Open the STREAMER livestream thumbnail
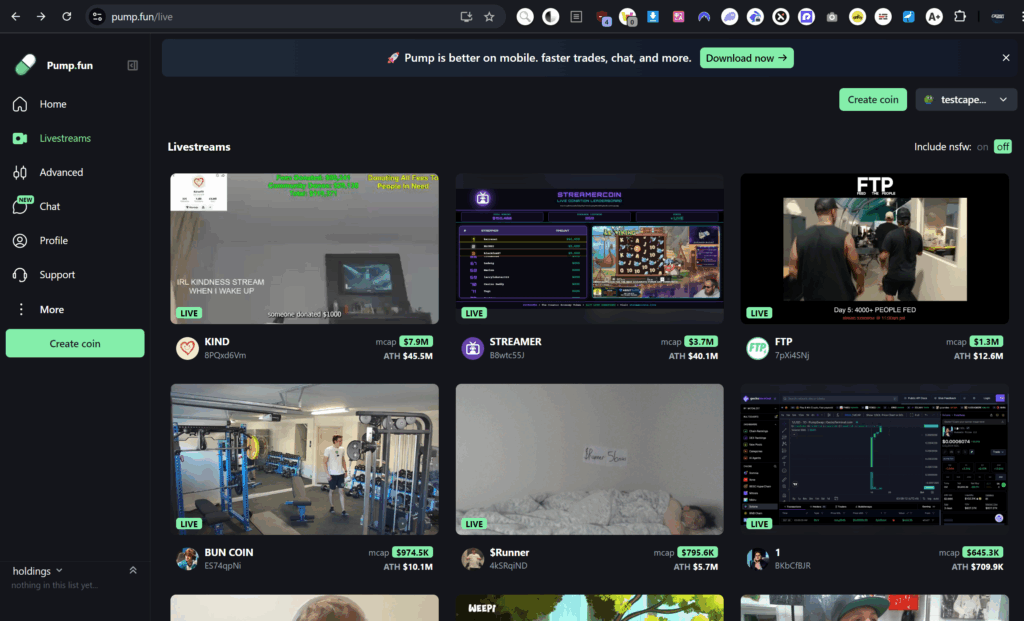1024x621 pixels. coord(590,249)
